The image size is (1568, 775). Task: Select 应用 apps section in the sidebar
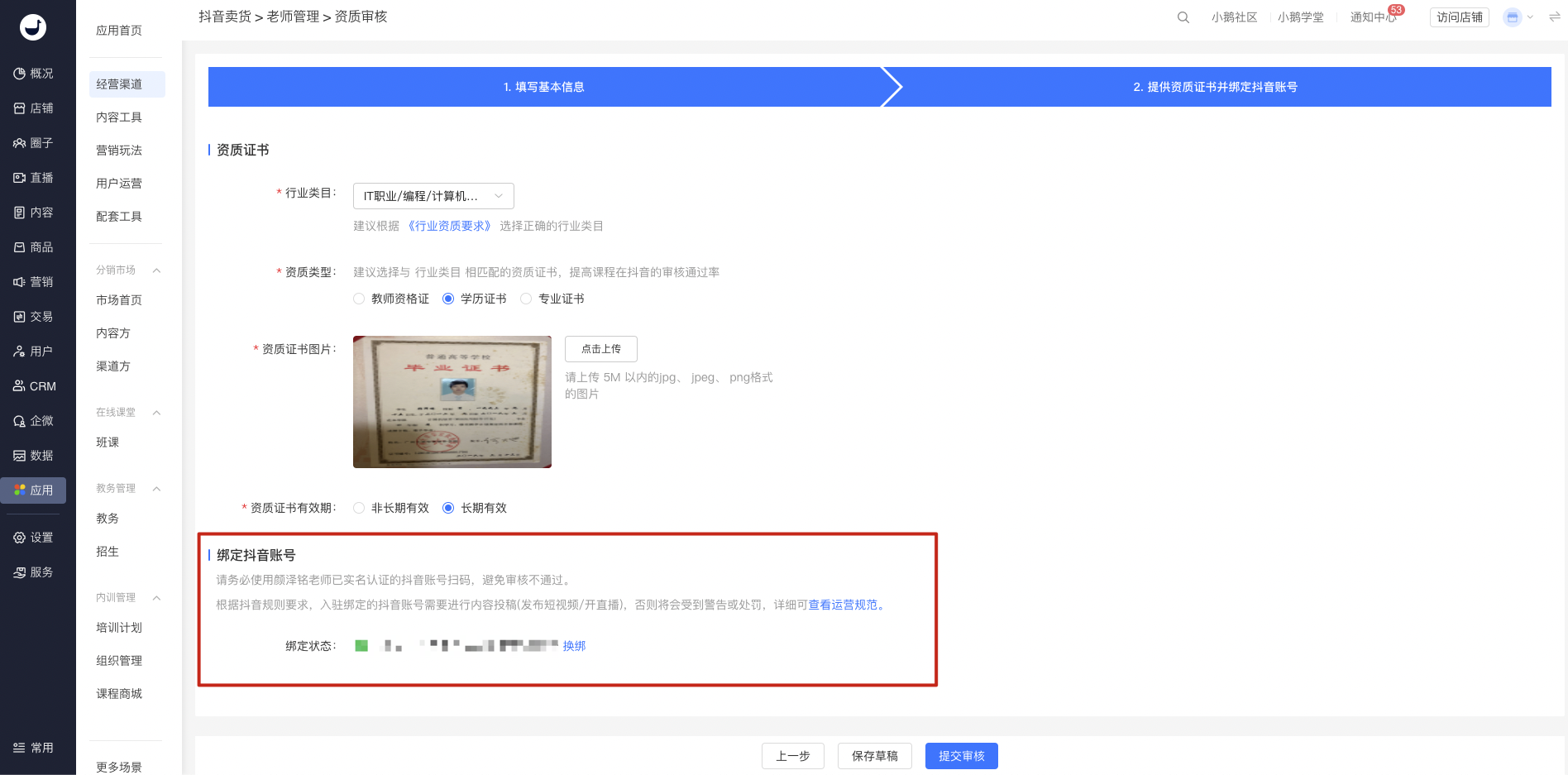click(x=33, y=490)
